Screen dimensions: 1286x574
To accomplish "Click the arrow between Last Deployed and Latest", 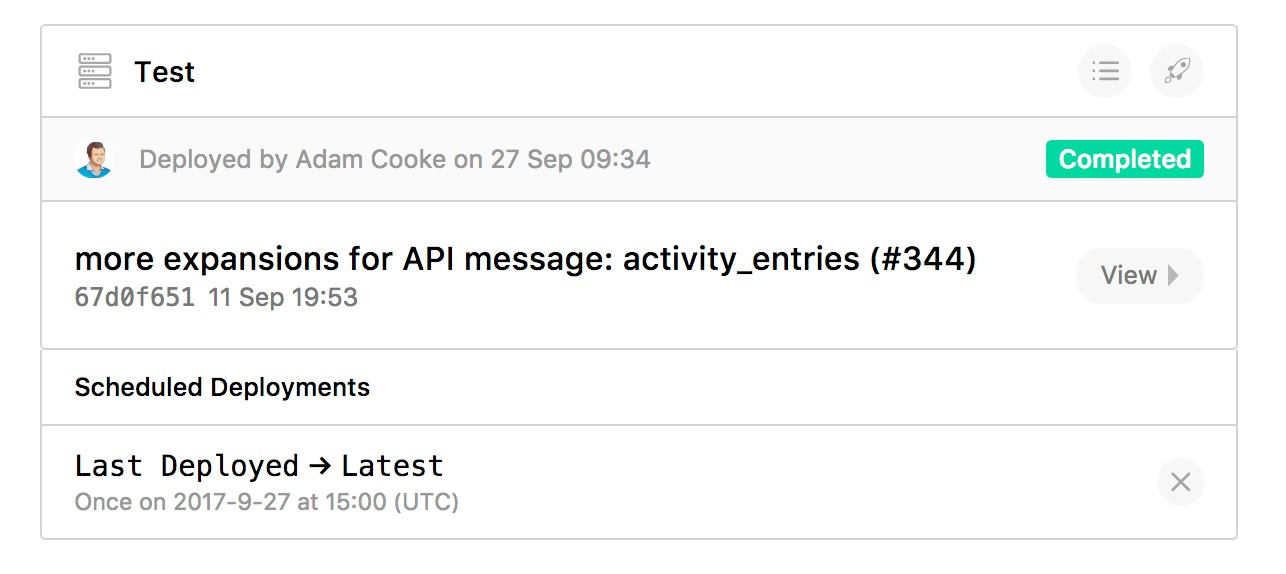I will [x=320, y=466].
